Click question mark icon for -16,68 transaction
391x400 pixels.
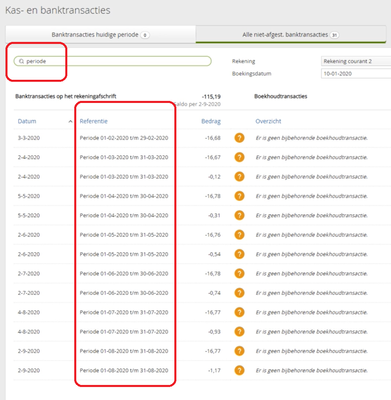239,138
